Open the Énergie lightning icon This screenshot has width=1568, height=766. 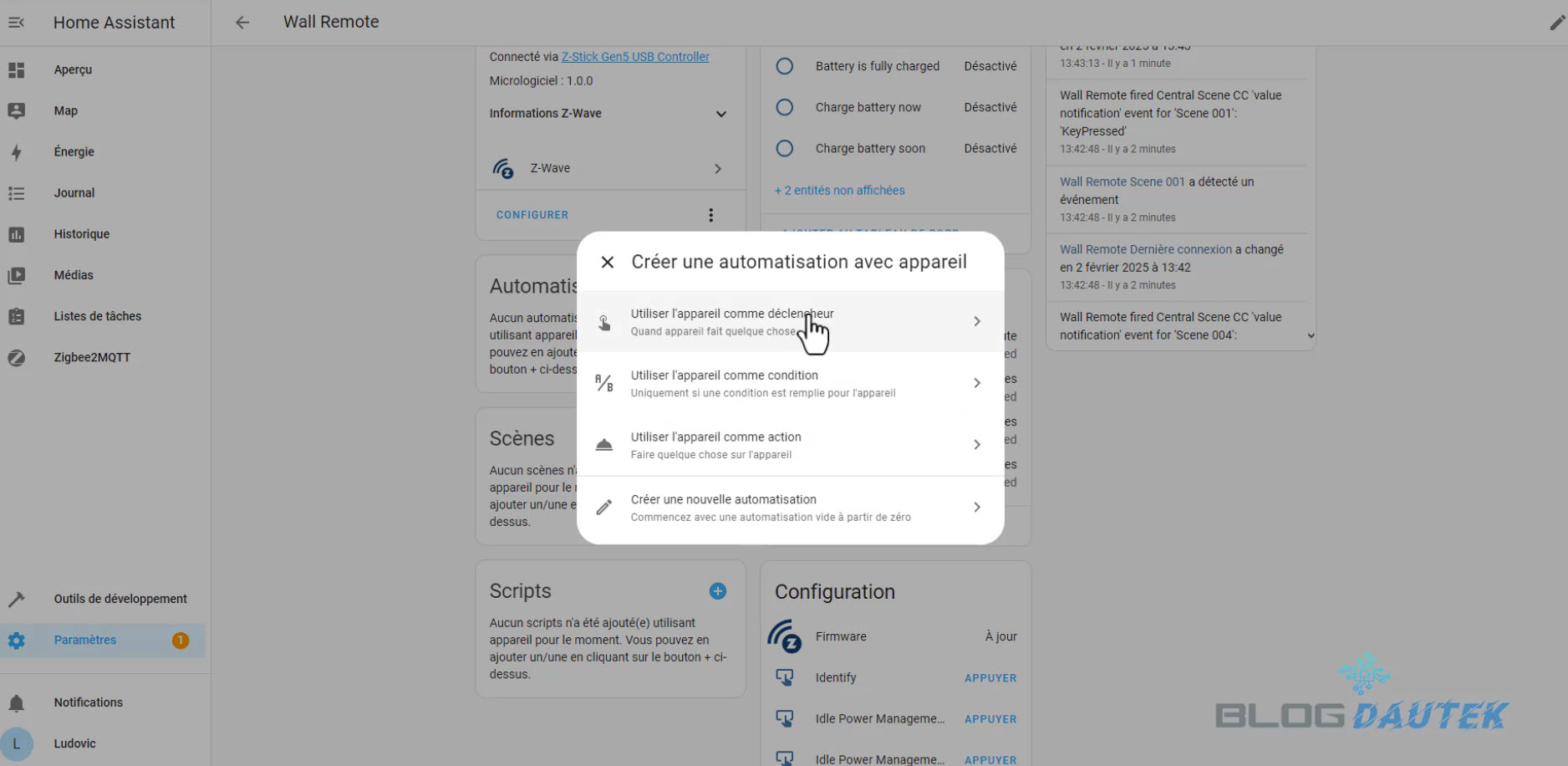17,152
